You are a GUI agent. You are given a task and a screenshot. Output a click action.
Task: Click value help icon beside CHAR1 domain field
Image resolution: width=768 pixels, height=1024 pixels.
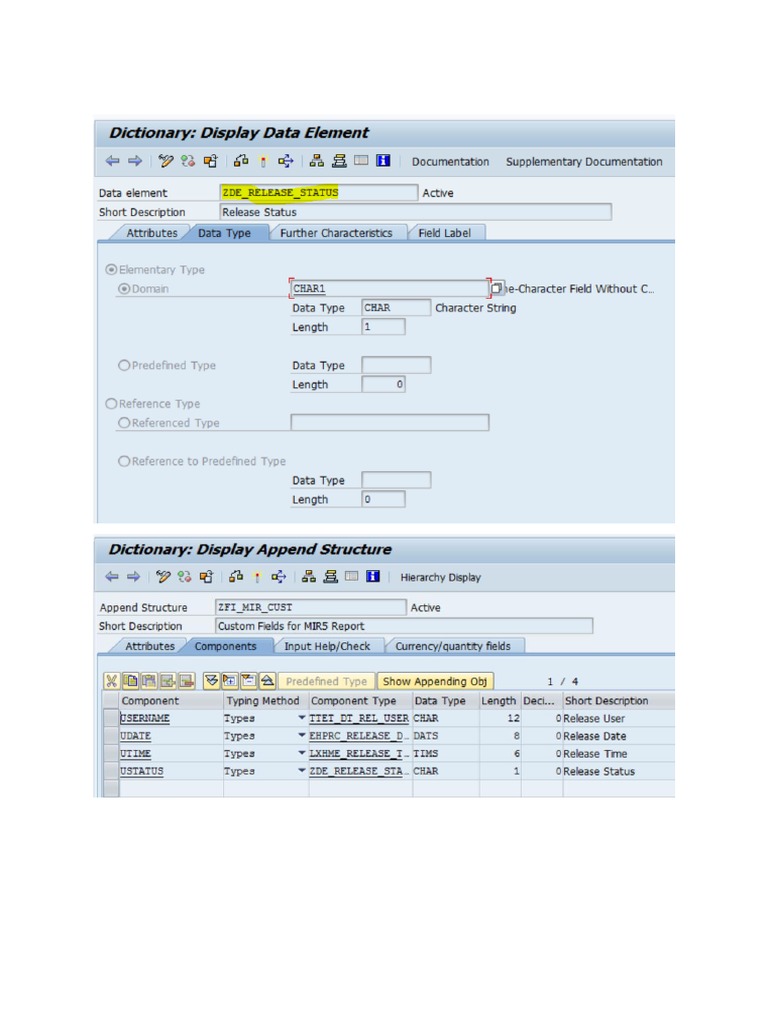click(496, 289)
